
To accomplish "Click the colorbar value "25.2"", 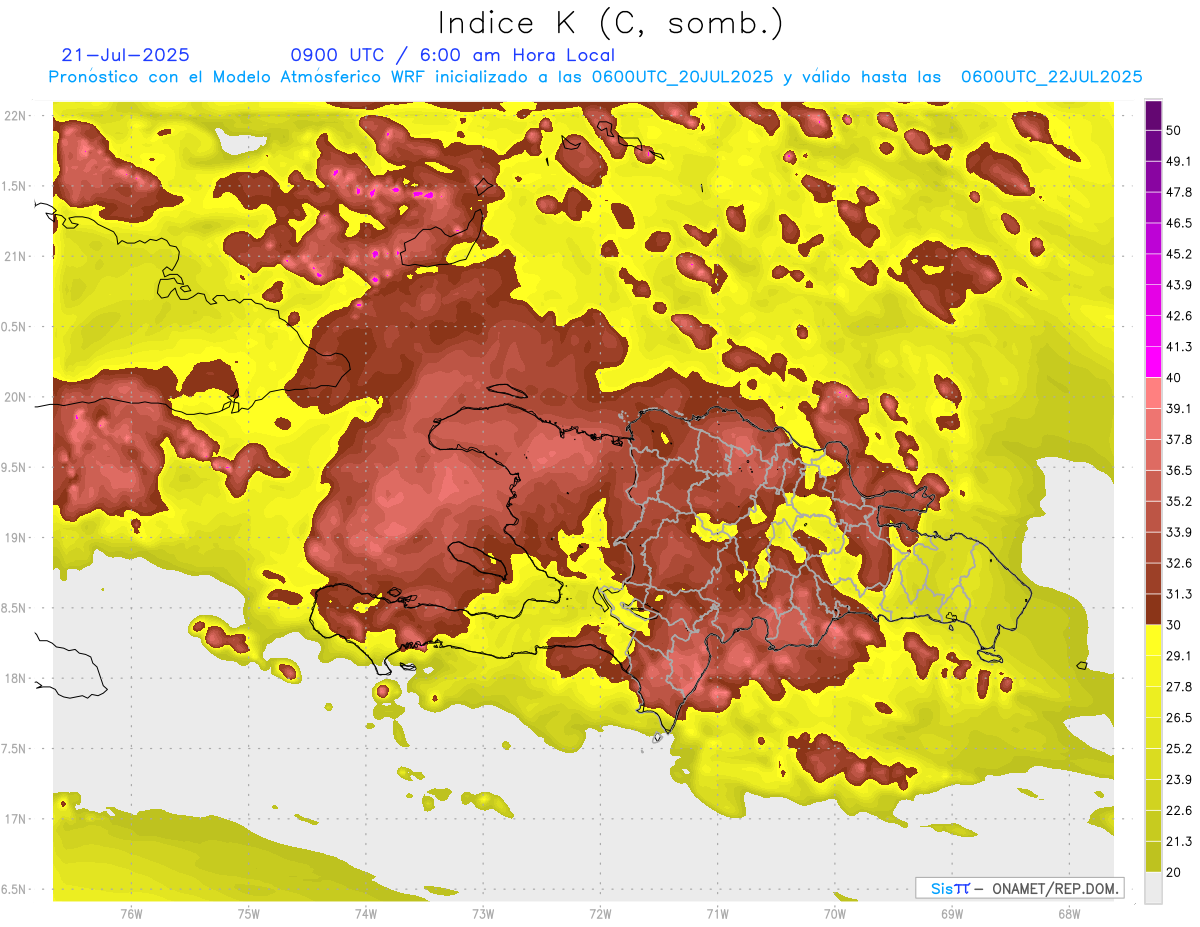I will [x=1179, y=748].
